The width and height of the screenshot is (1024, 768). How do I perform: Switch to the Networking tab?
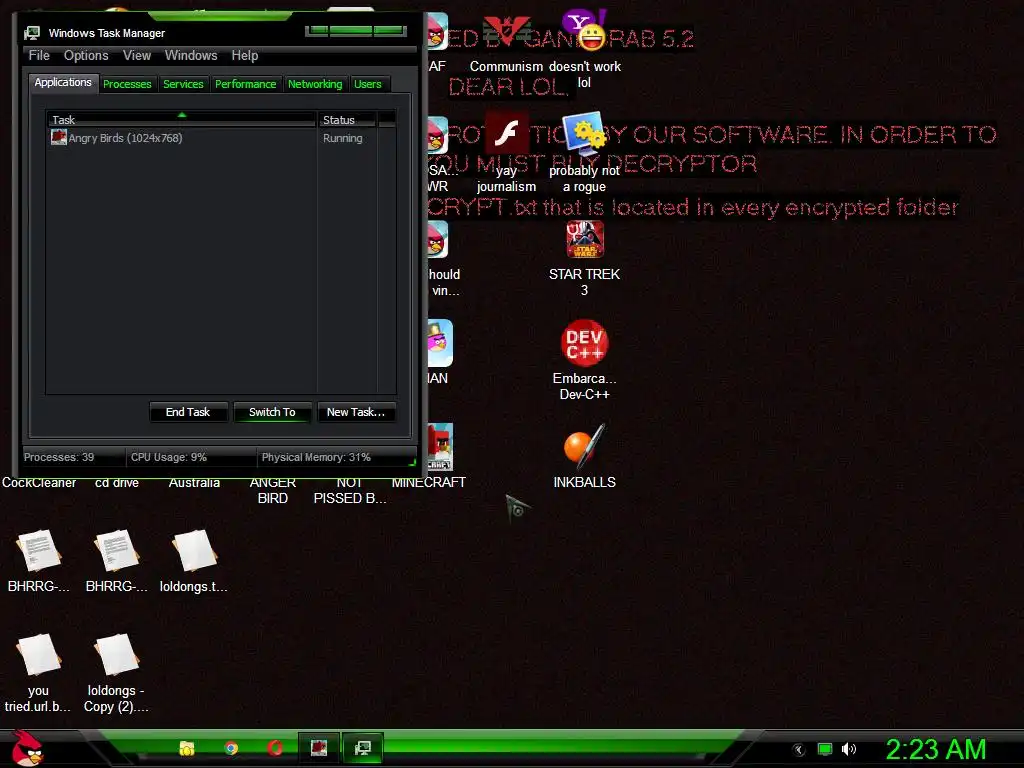(315, 84)
